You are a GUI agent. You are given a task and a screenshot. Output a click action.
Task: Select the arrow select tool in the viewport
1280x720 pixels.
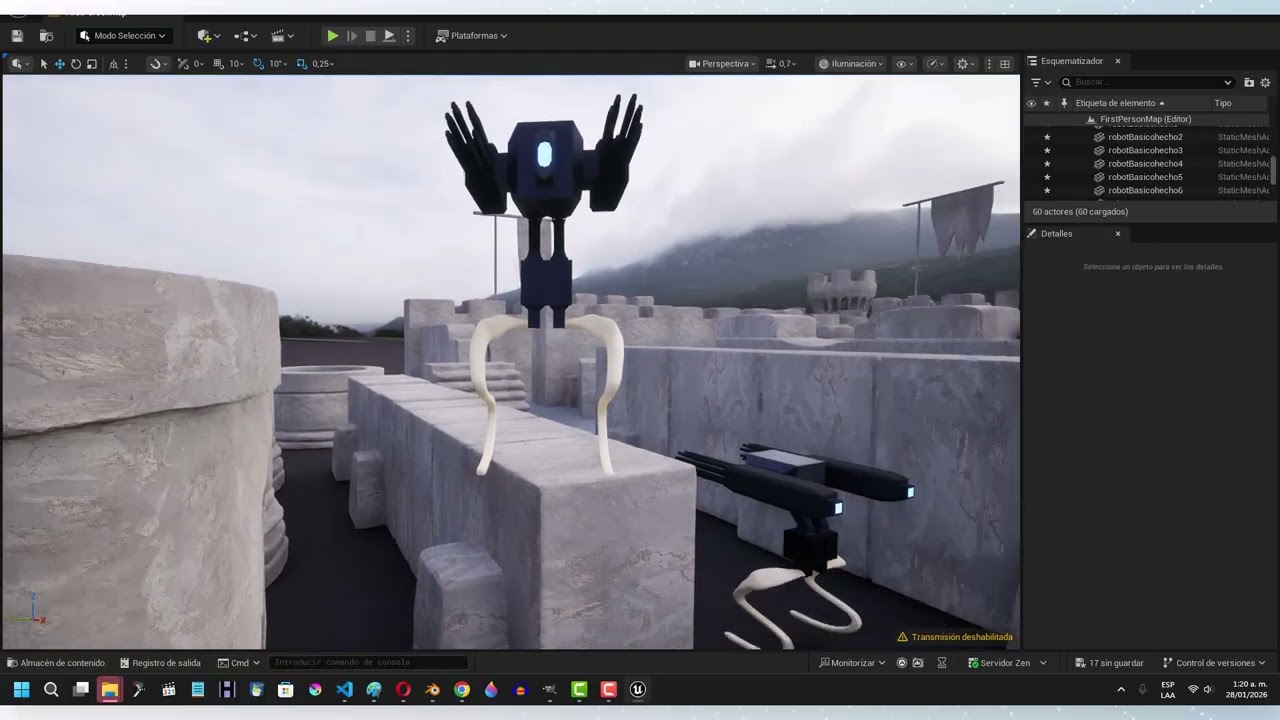[44, 64]
